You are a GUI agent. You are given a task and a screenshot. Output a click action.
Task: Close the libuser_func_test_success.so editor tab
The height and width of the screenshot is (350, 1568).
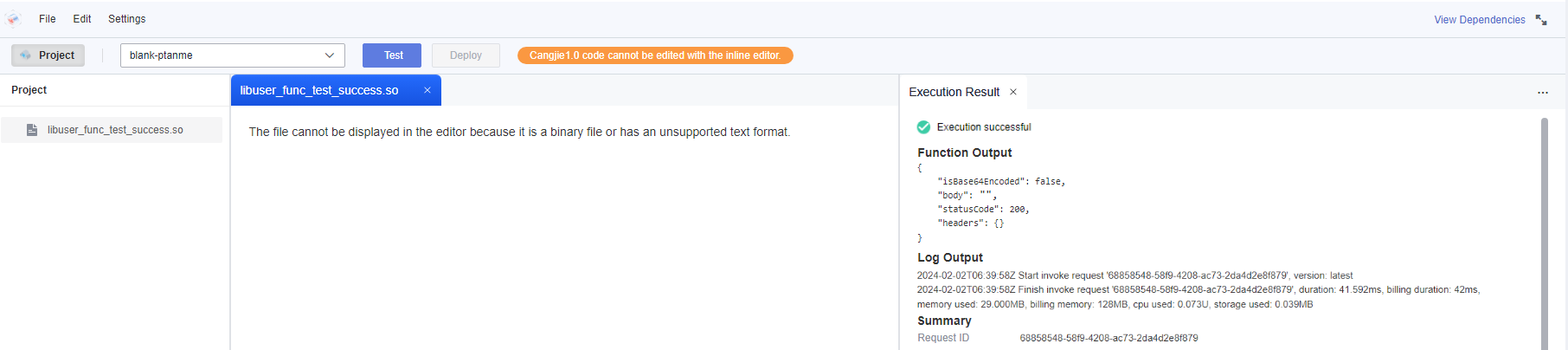tap(427, 90)
